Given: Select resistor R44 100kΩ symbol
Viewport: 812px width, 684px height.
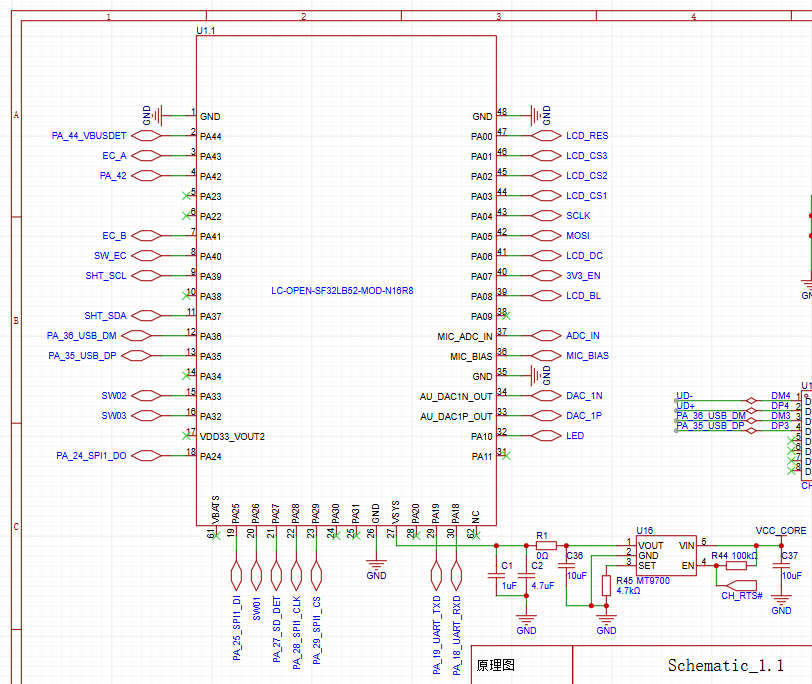Looking at the screenshot, I should pos(736,565).
